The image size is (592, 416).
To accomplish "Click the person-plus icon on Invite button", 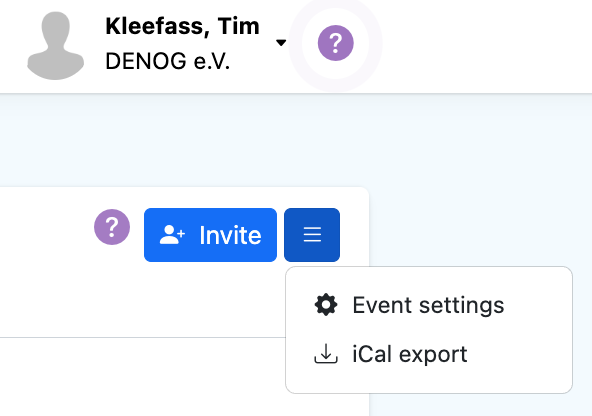I will 172,235.
